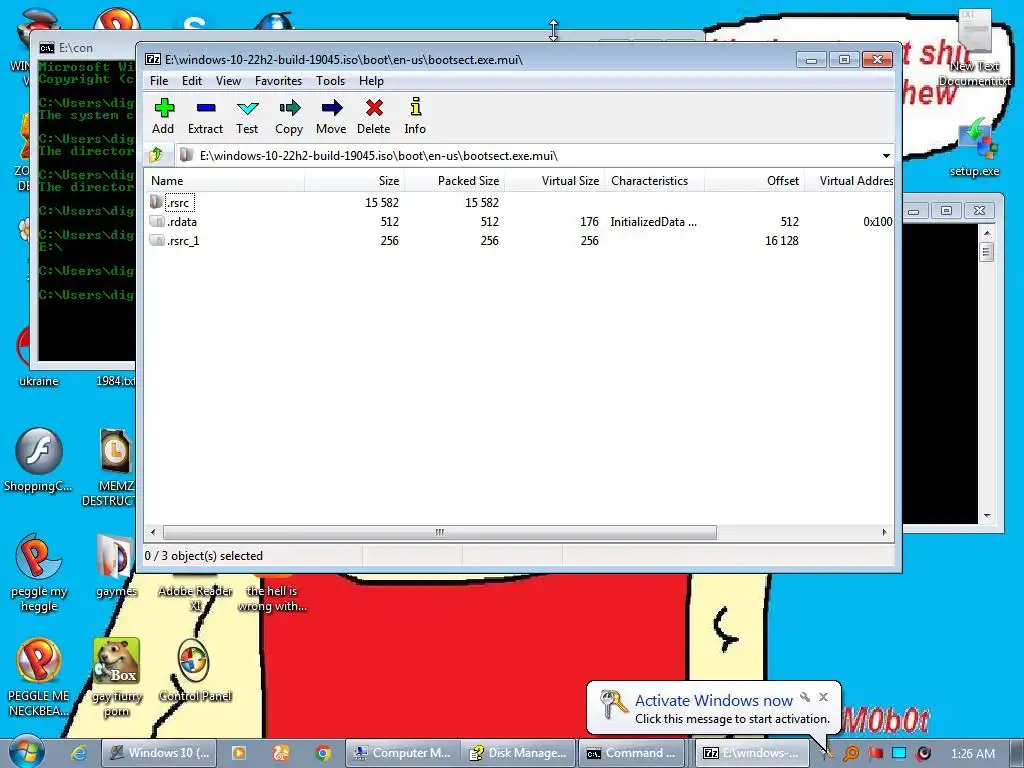Switch to Command ... taskbar window
This screenshot has width=1024, height=768.
tap(632, 753)
